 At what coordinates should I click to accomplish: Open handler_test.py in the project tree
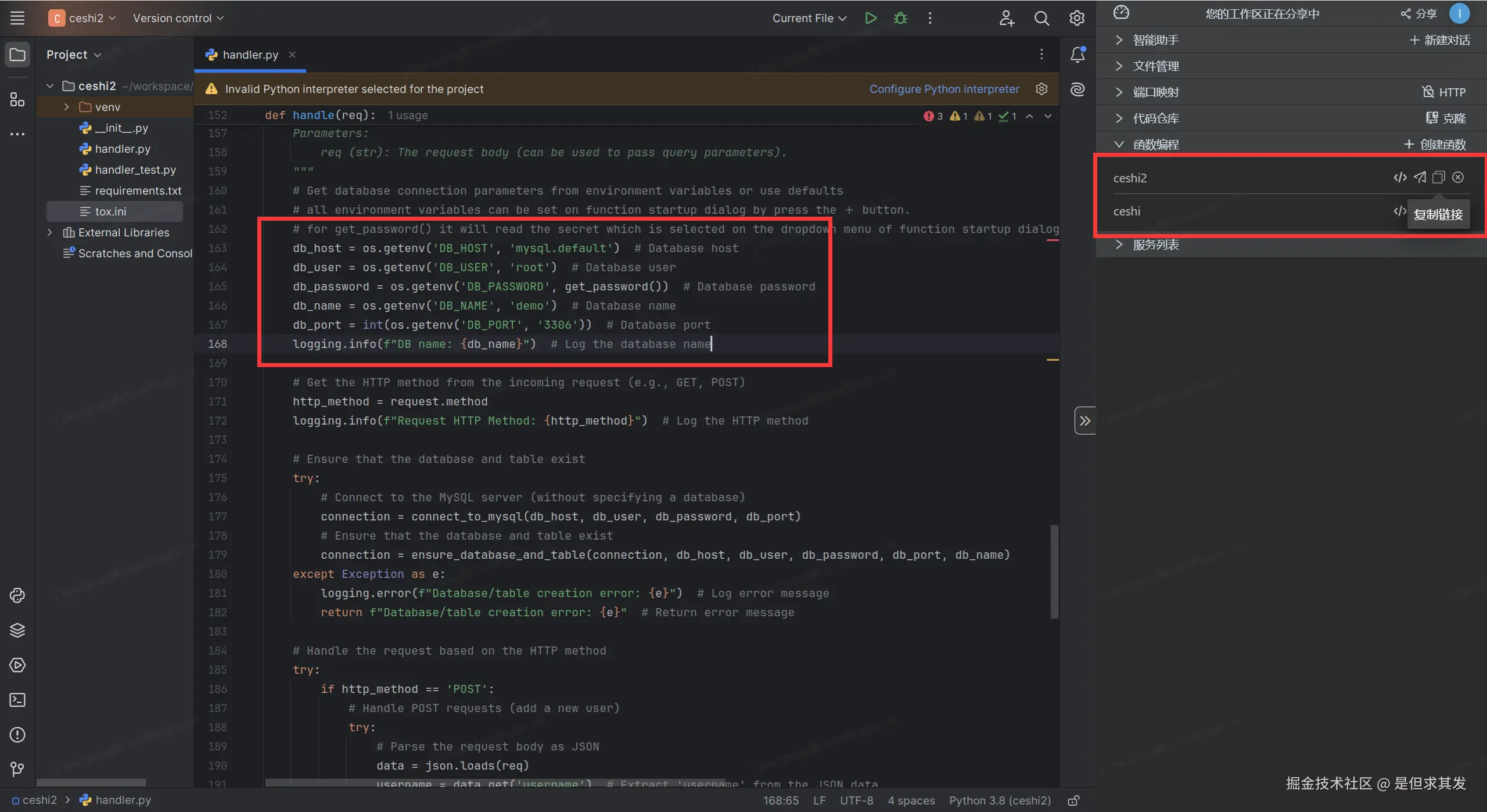point(135,170)
